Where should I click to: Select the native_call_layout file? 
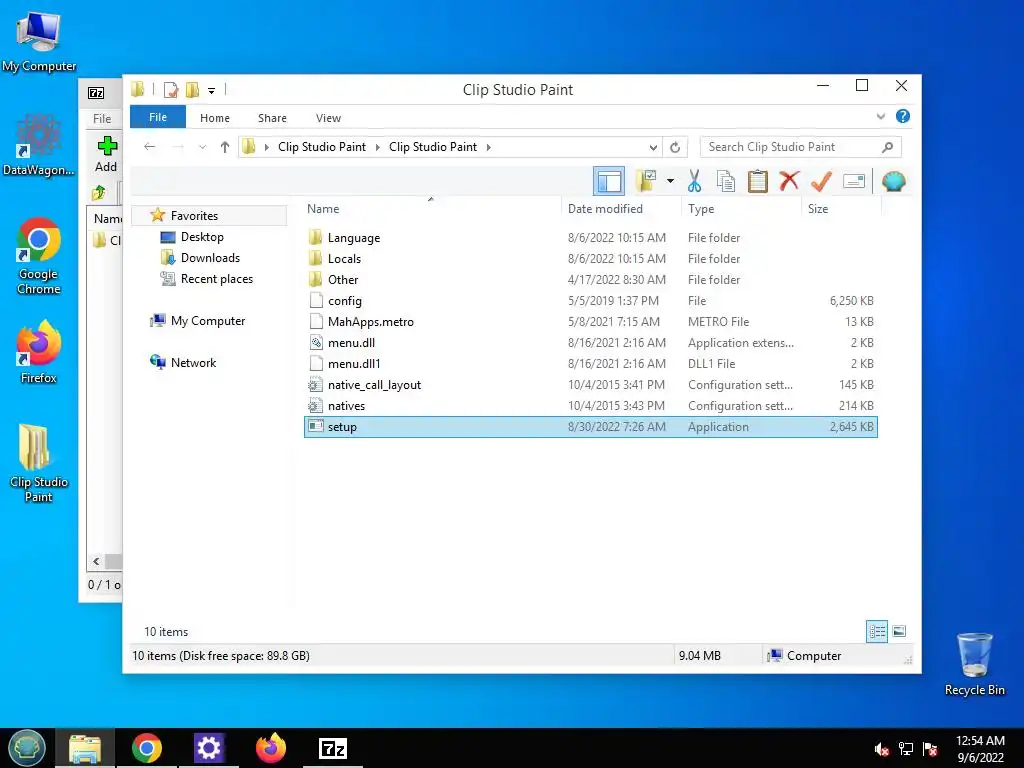coord(590,385)
